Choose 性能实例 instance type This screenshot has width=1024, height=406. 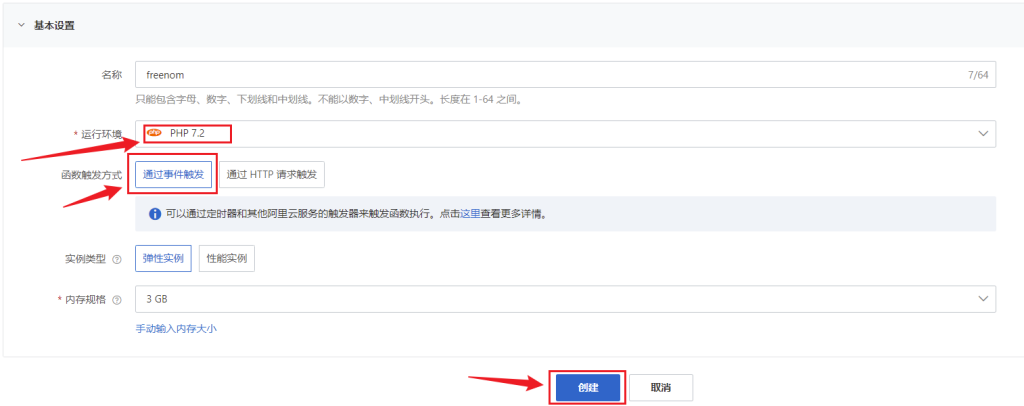[227, 258]
